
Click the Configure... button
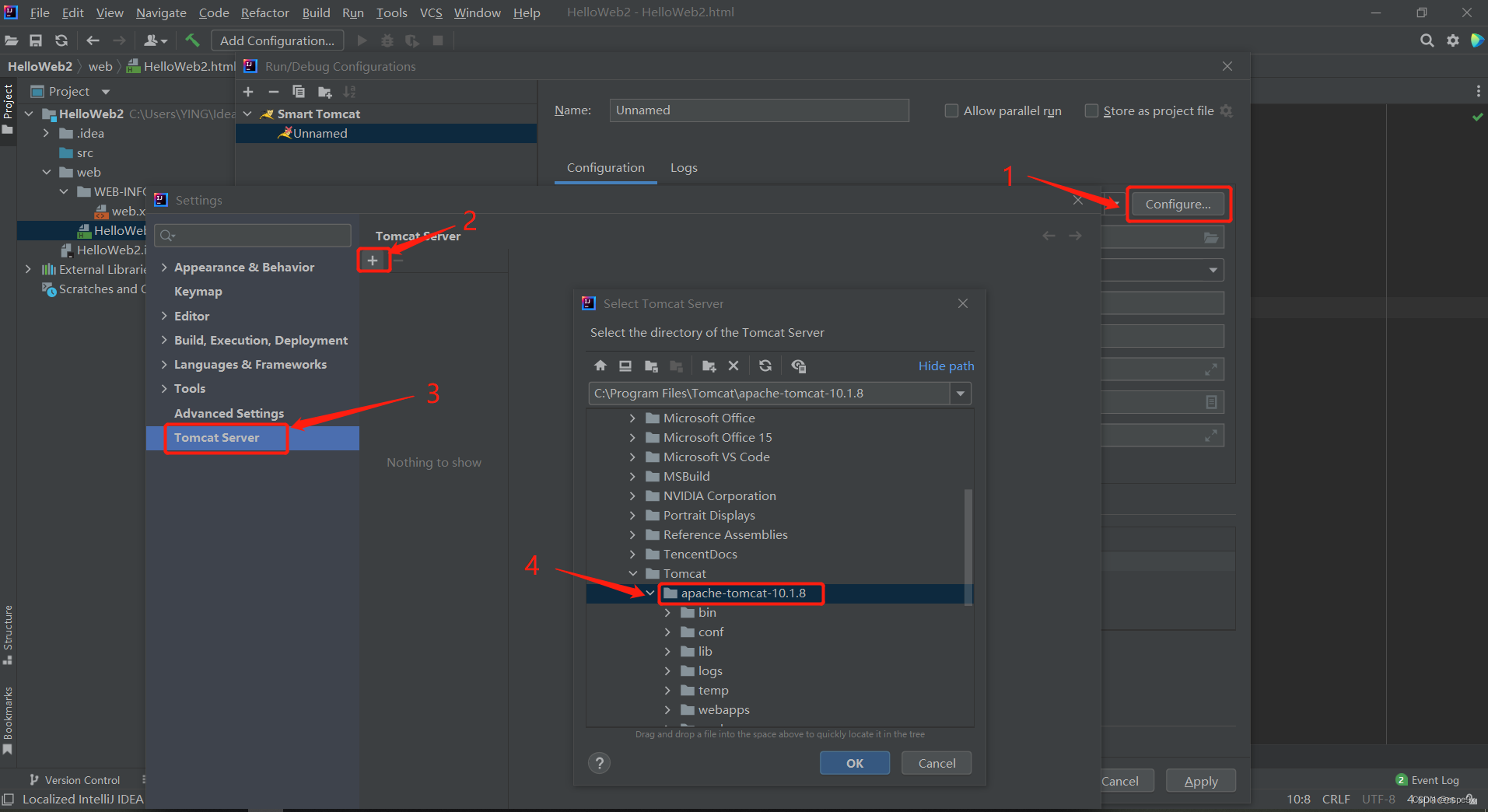tap(1178, 204)
